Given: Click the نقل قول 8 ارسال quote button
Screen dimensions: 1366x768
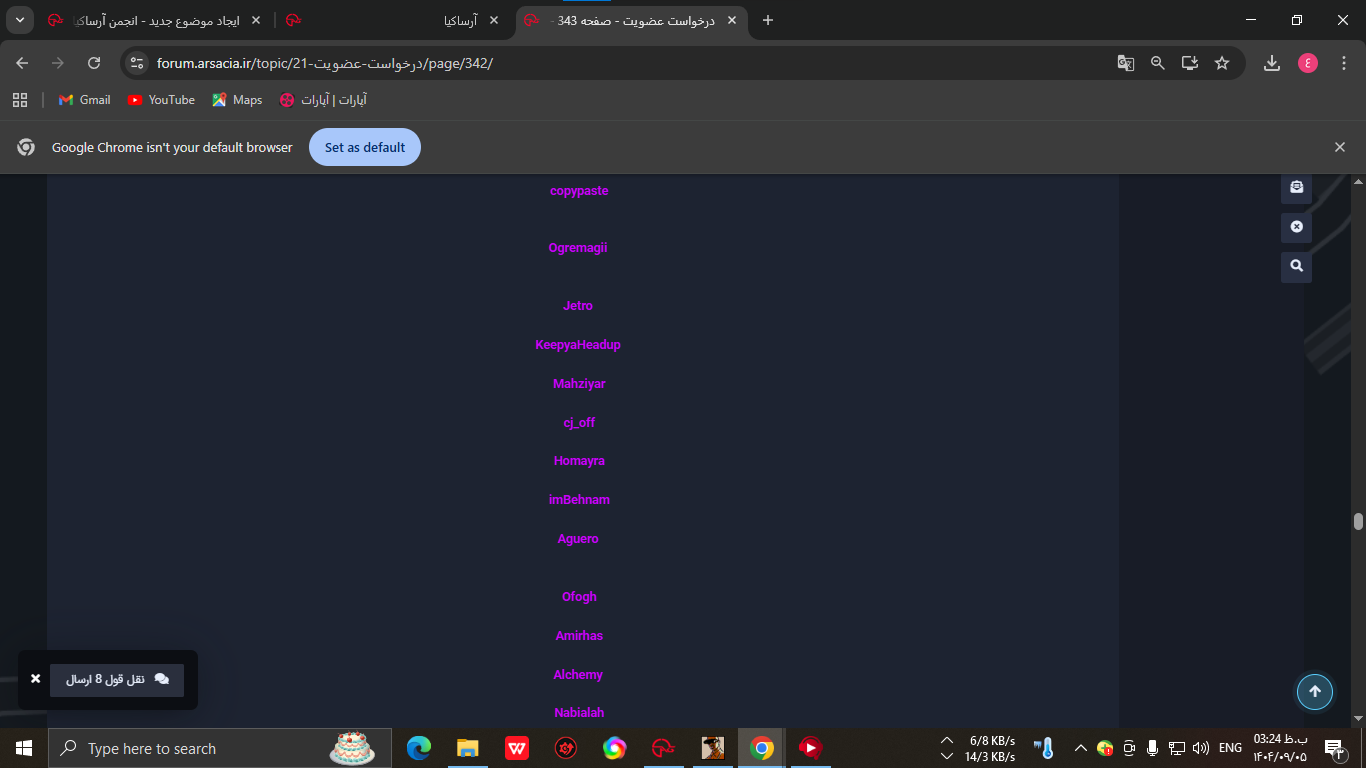Looking at the screenshot, I should click(x=116, y=680).
